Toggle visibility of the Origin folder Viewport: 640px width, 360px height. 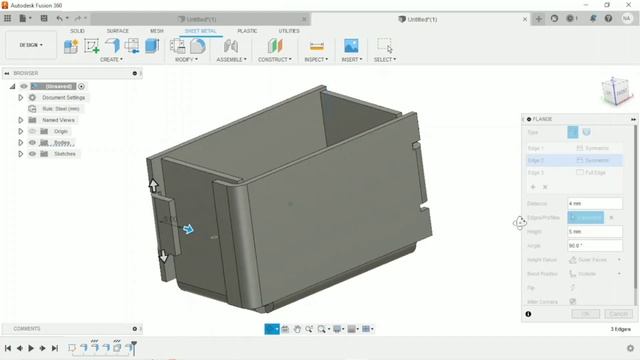pos(32,131)
